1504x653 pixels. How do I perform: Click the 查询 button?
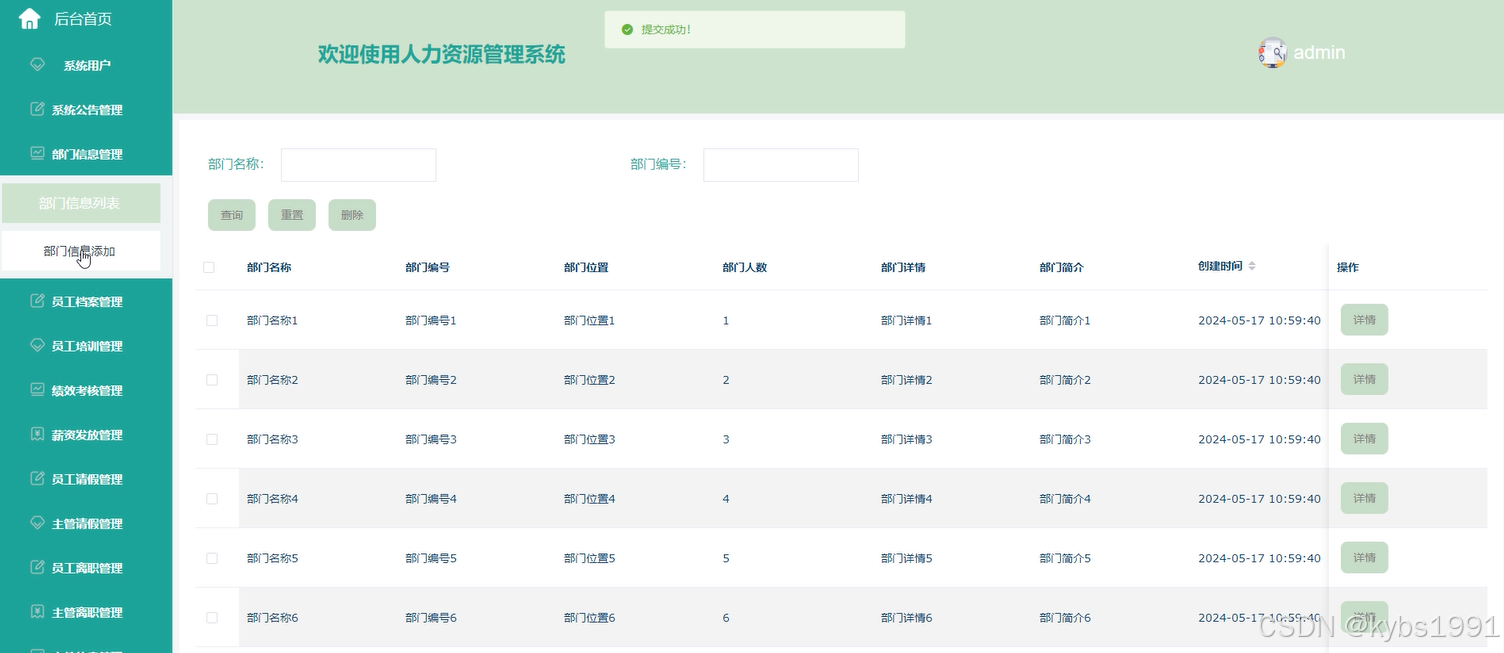pyautogui.click(x=232, y=215)
